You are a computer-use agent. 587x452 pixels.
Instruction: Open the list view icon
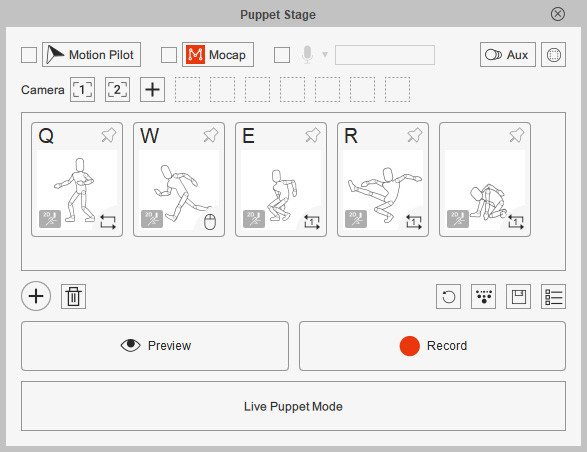click(553, 297)
